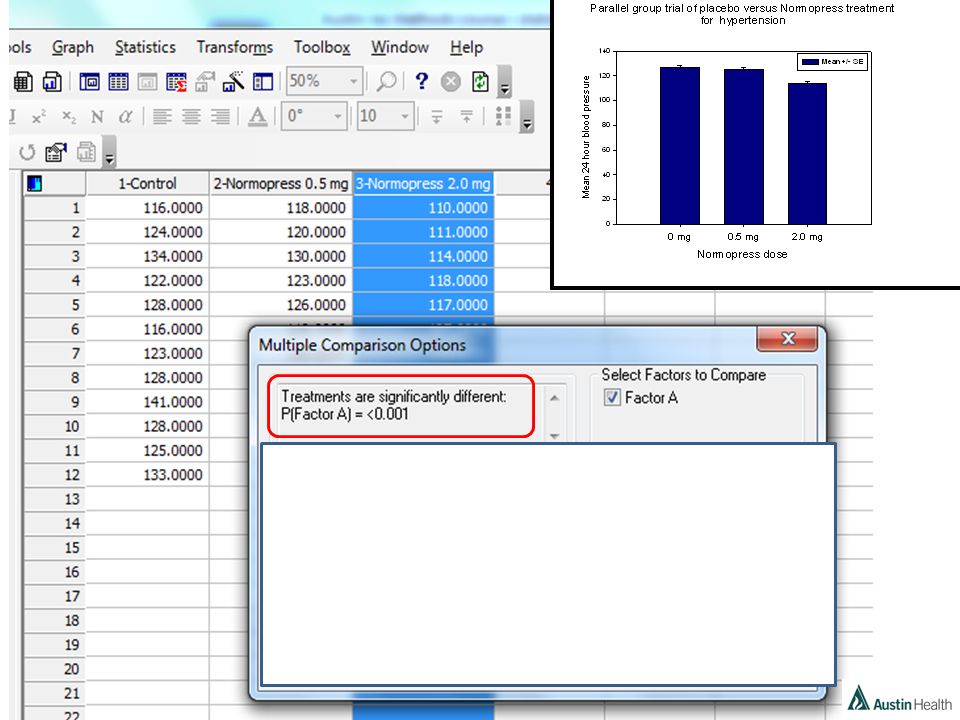Click the align right text icon
960x720 pixels.
[x=220, y=116]
